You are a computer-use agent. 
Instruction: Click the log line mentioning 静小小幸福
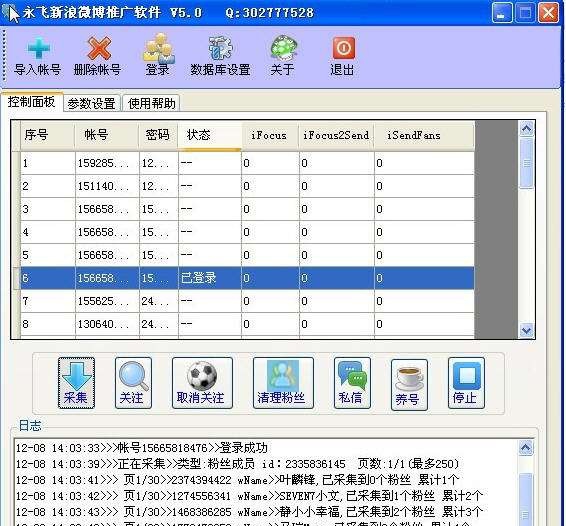click(249, 512)
